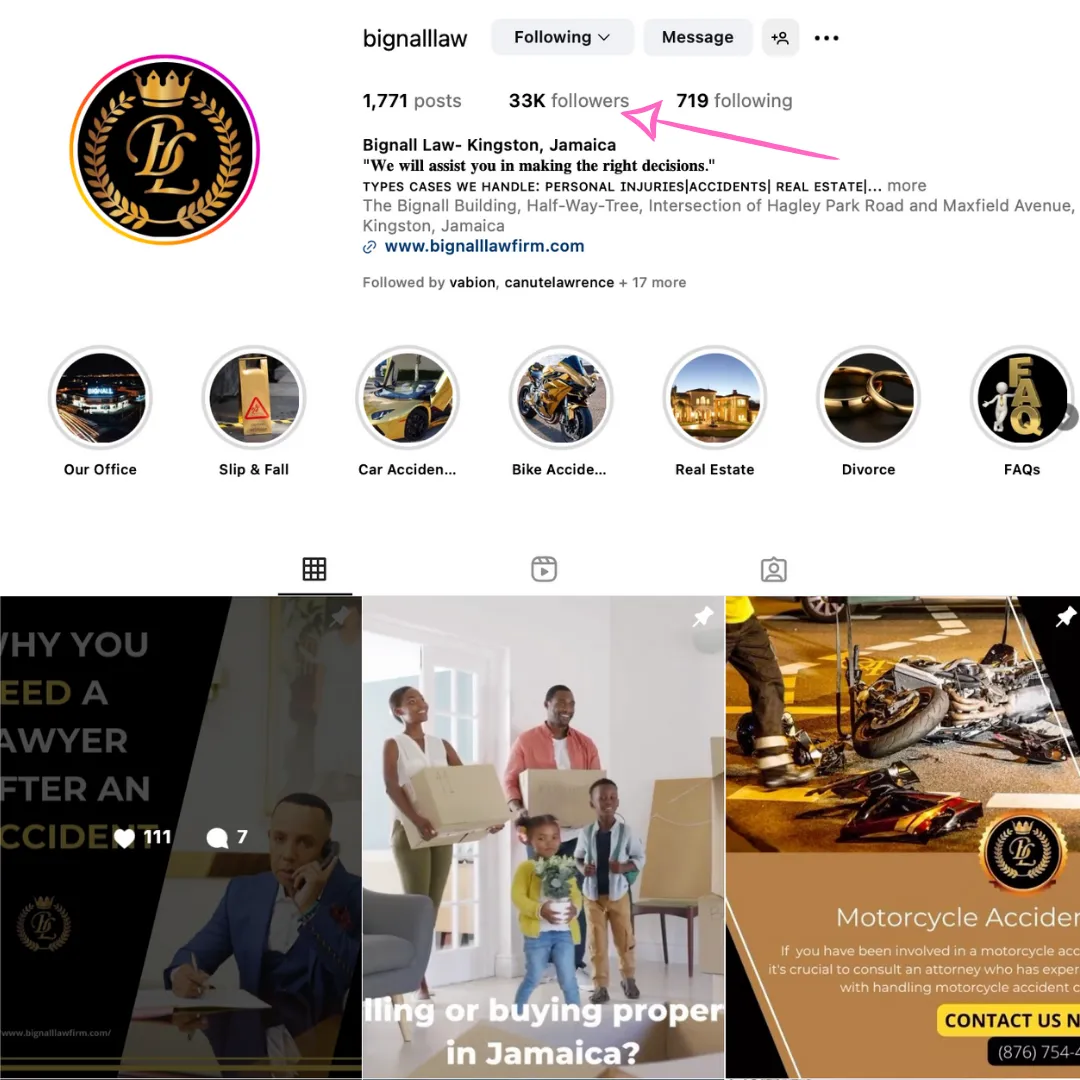Open the Bike Accident highlight

tap(561, 397)
